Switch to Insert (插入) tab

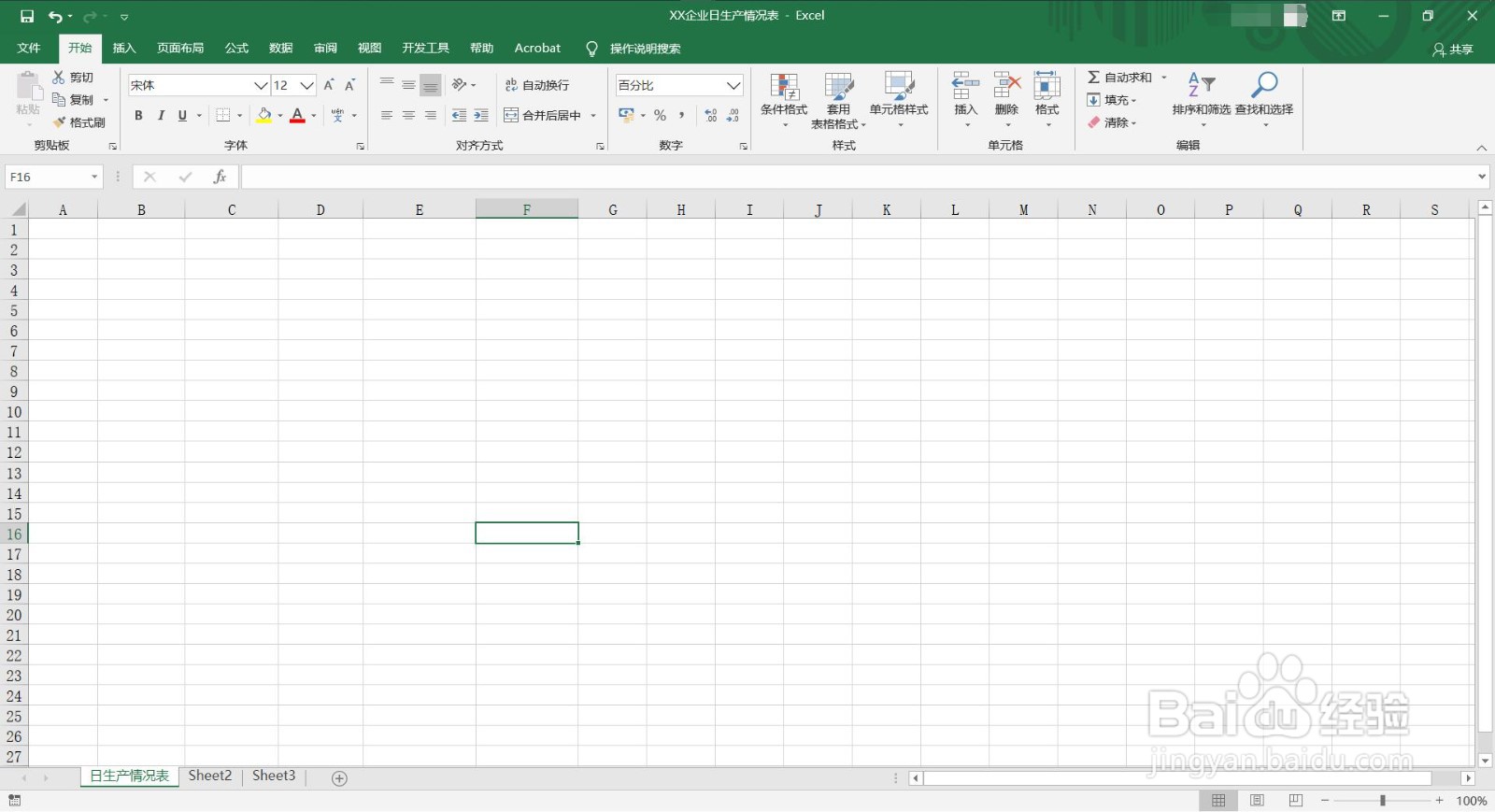pyautogui.click(x=124, y=48)
